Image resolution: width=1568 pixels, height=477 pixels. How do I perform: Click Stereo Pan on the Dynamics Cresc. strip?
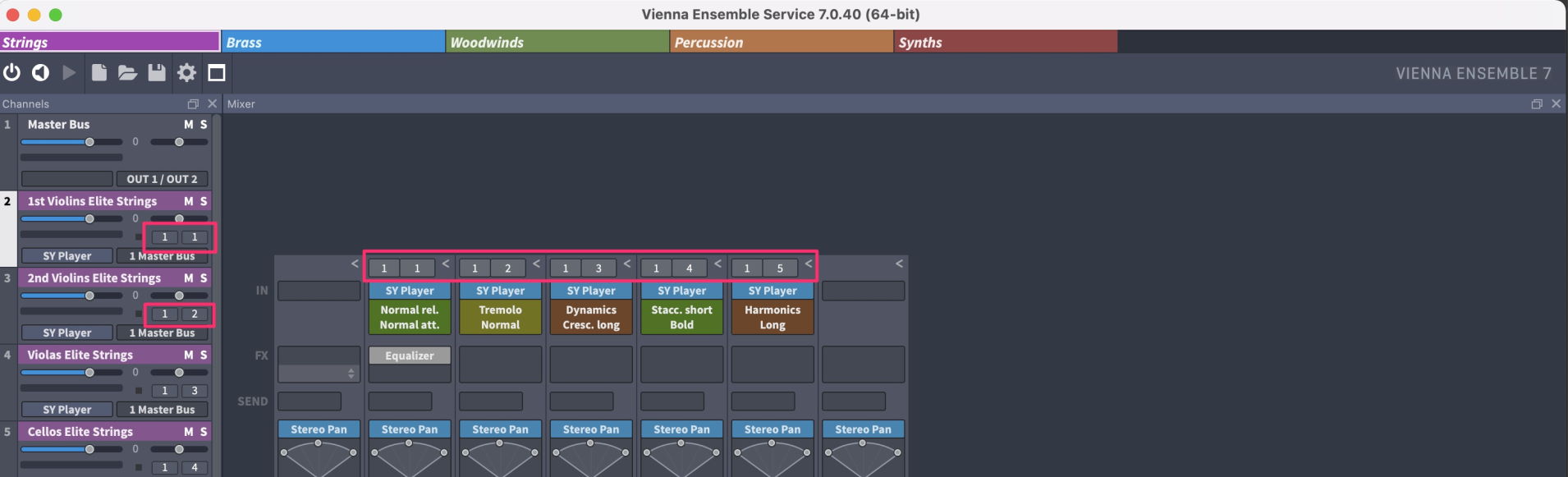591,429
